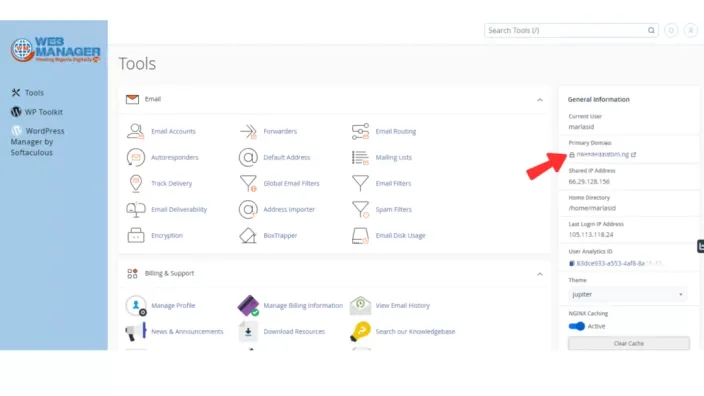
Task: Copy the User Analytics ID icon
Action: [572, 264]
